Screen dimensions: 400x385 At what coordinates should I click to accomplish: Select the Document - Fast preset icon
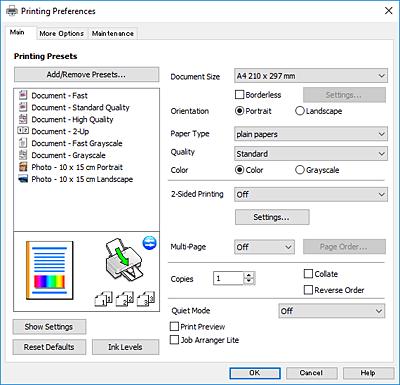(23, 95)
